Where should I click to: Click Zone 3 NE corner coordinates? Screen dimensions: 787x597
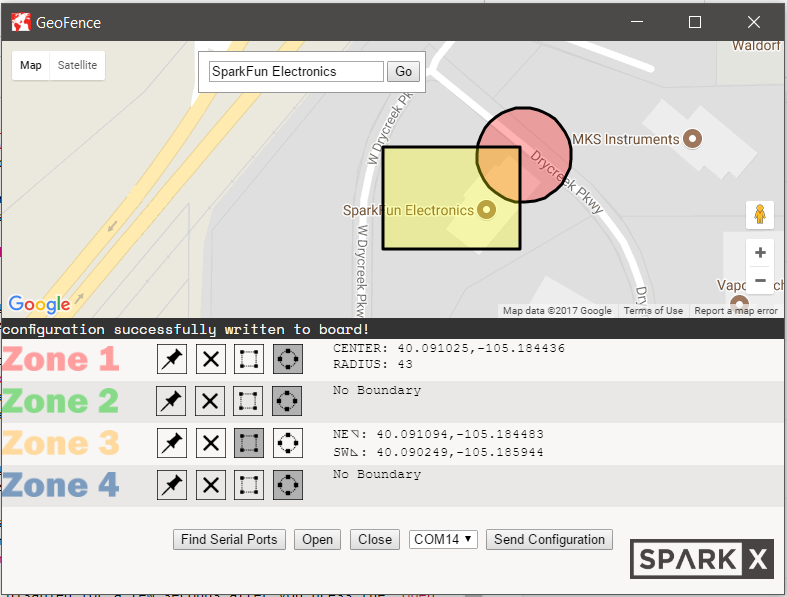click(438, 434)
